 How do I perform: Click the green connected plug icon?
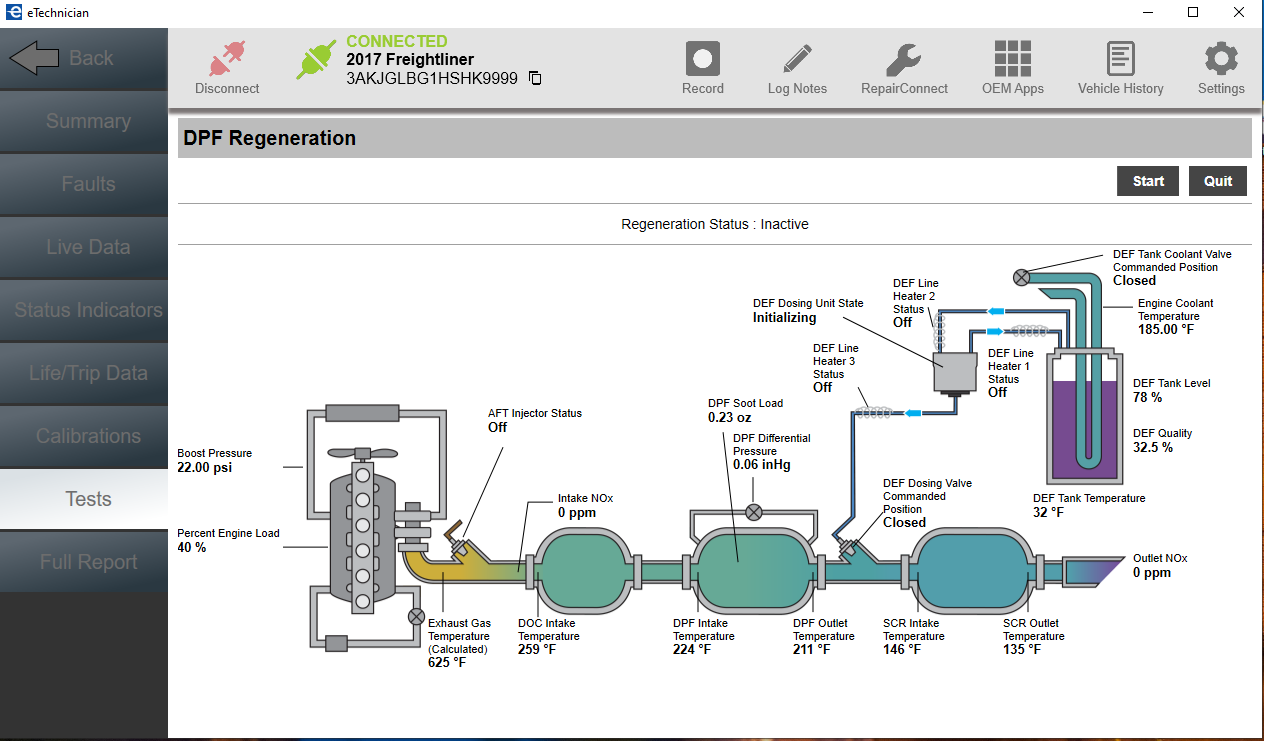coord(318,59)
